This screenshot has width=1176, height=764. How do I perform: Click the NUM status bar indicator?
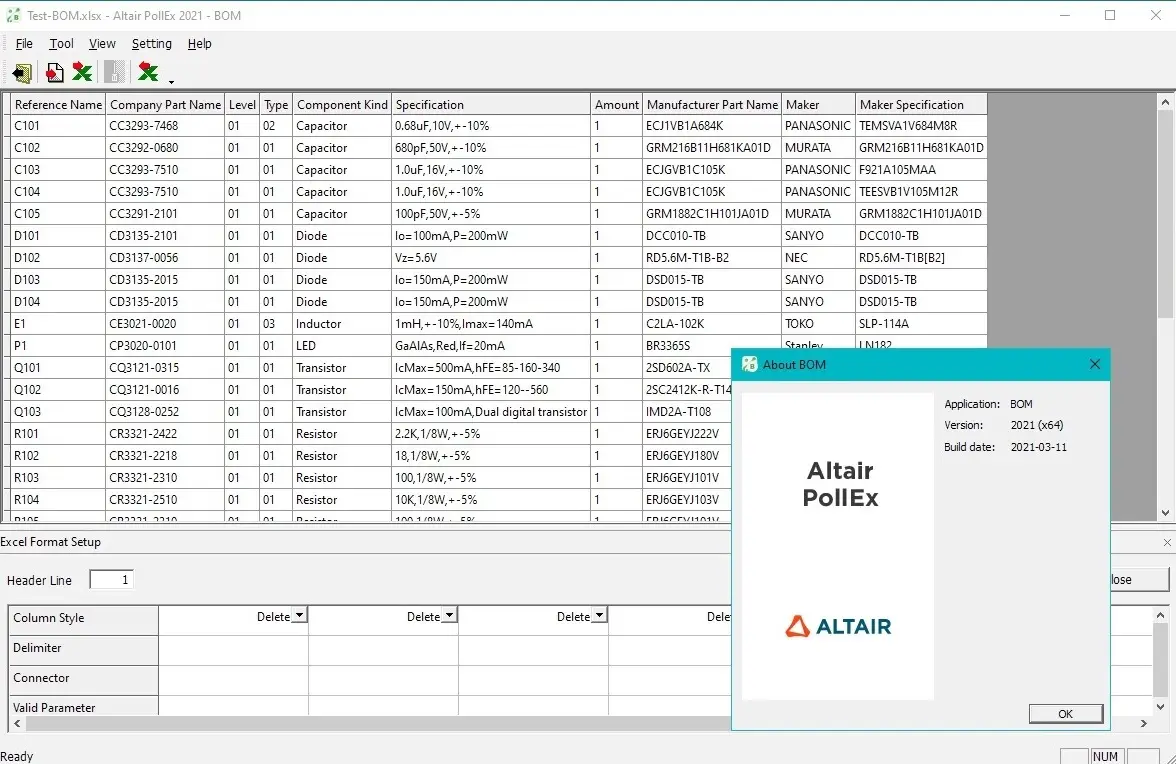coord(1106,756)
